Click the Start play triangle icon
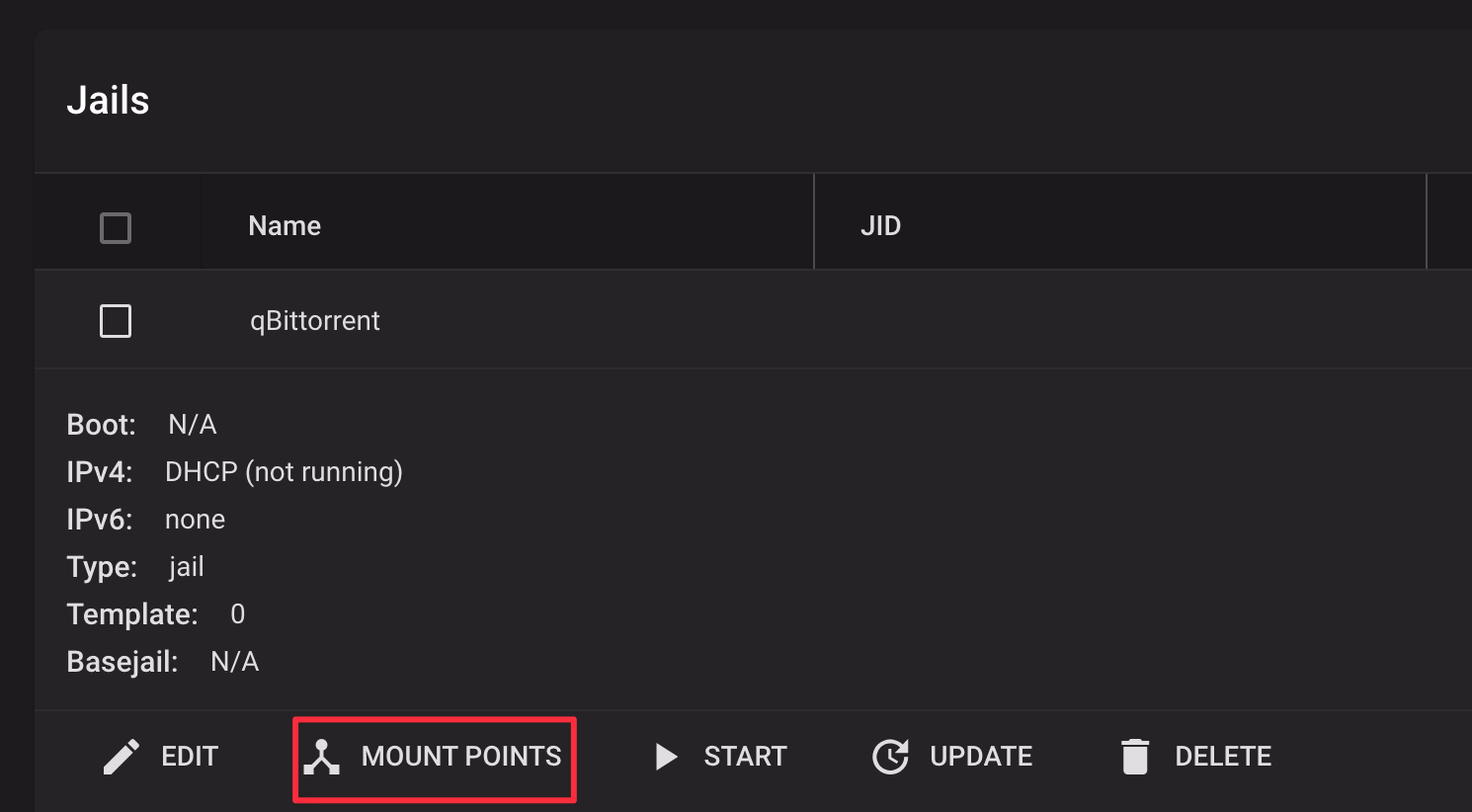Image resolution: width=1472 pixels, height=812 pixels. click(667, 757)
